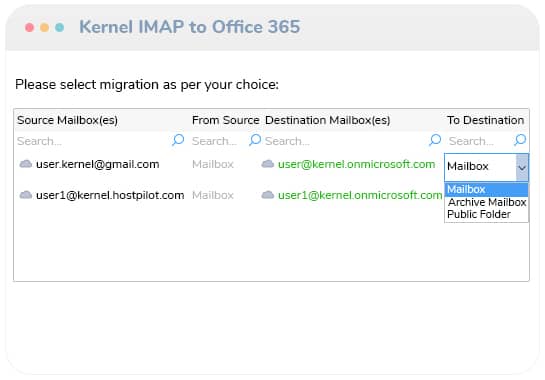Click cloud icon beside user1@kernel.onmicrosoft.com
545x380 pixels.
268,195
